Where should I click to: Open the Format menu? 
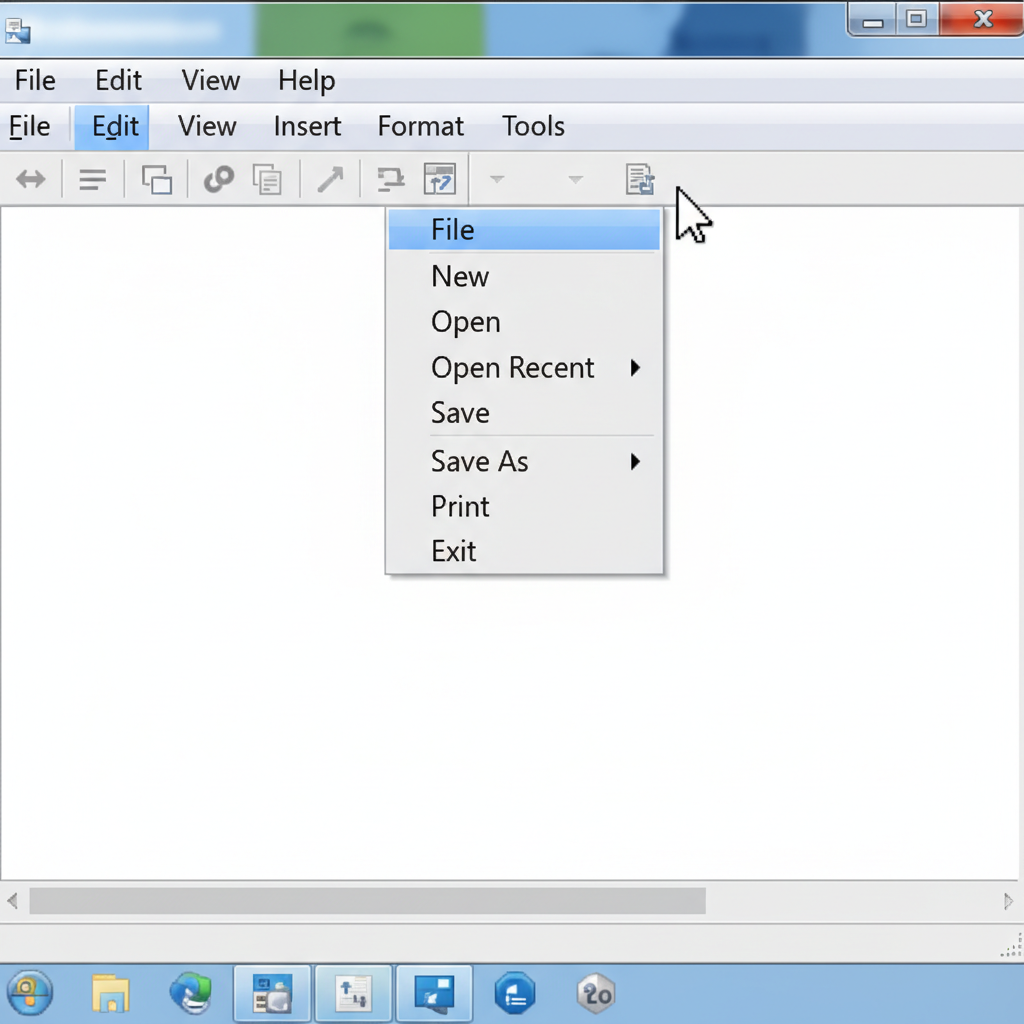click(x=420, y=127)
